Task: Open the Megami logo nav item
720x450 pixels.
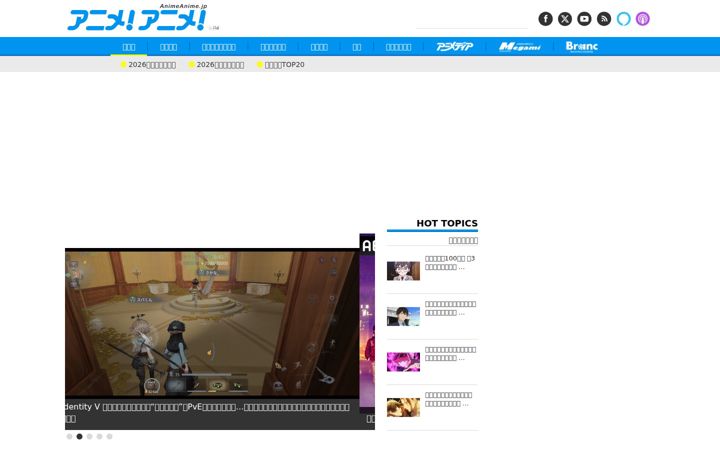Action: 519,47
